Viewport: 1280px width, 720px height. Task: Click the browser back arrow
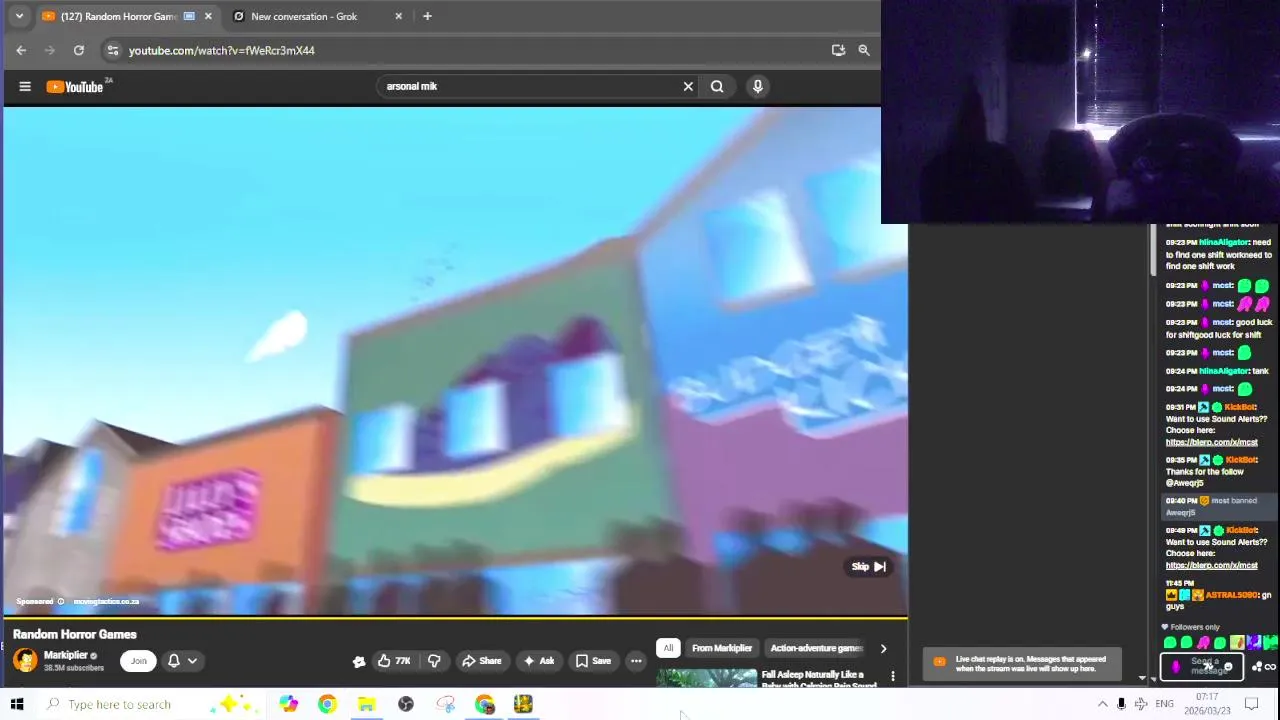pyautogui.click(x=21, y=50)
